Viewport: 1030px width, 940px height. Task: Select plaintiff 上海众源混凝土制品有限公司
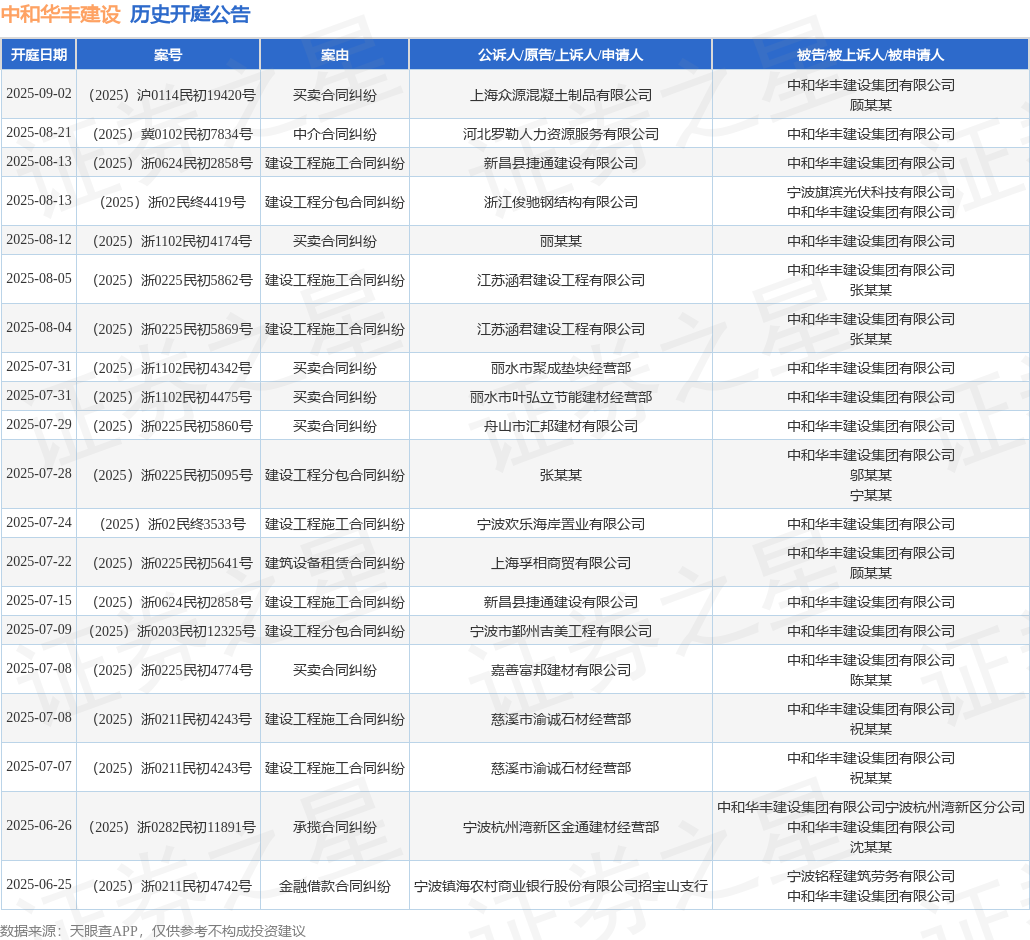(x=560, y=95)
